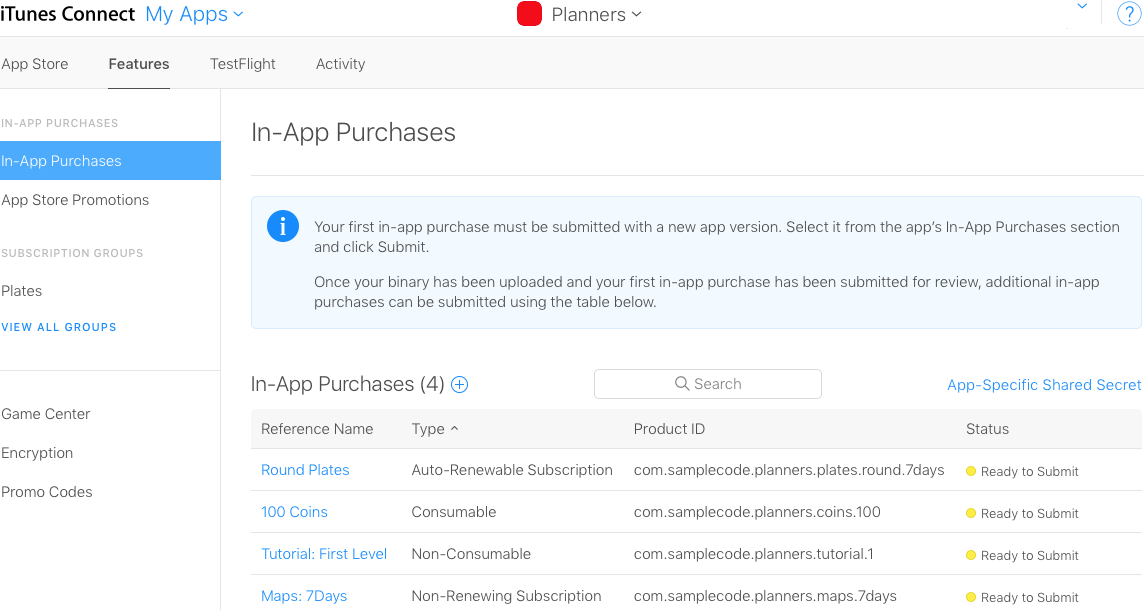This screenshot has height=610, width=1144.
Task: Click yellow status dot for Round Plates
Action: 970,471
